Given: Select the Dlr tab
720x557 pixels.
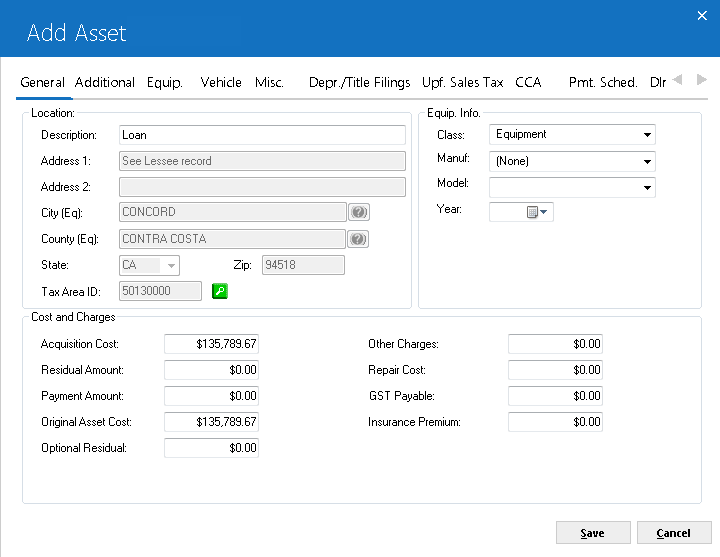Looking at the screenshot, I should (x=658, y=83).
